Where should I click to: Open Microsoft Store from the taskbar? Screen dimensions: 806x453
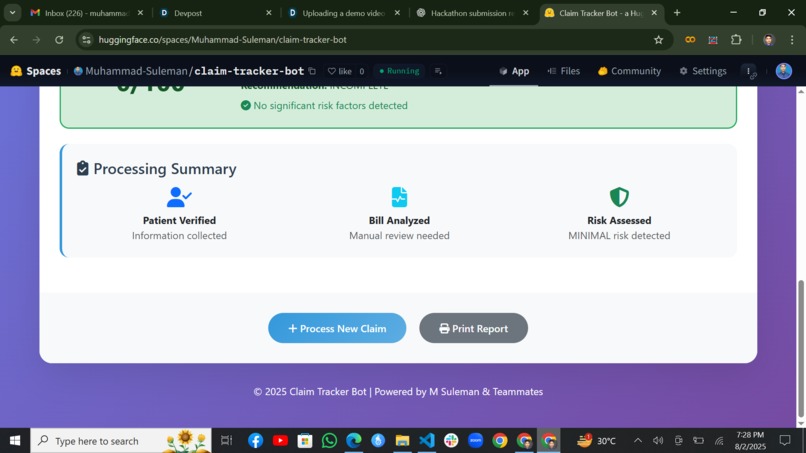(305, 441)
